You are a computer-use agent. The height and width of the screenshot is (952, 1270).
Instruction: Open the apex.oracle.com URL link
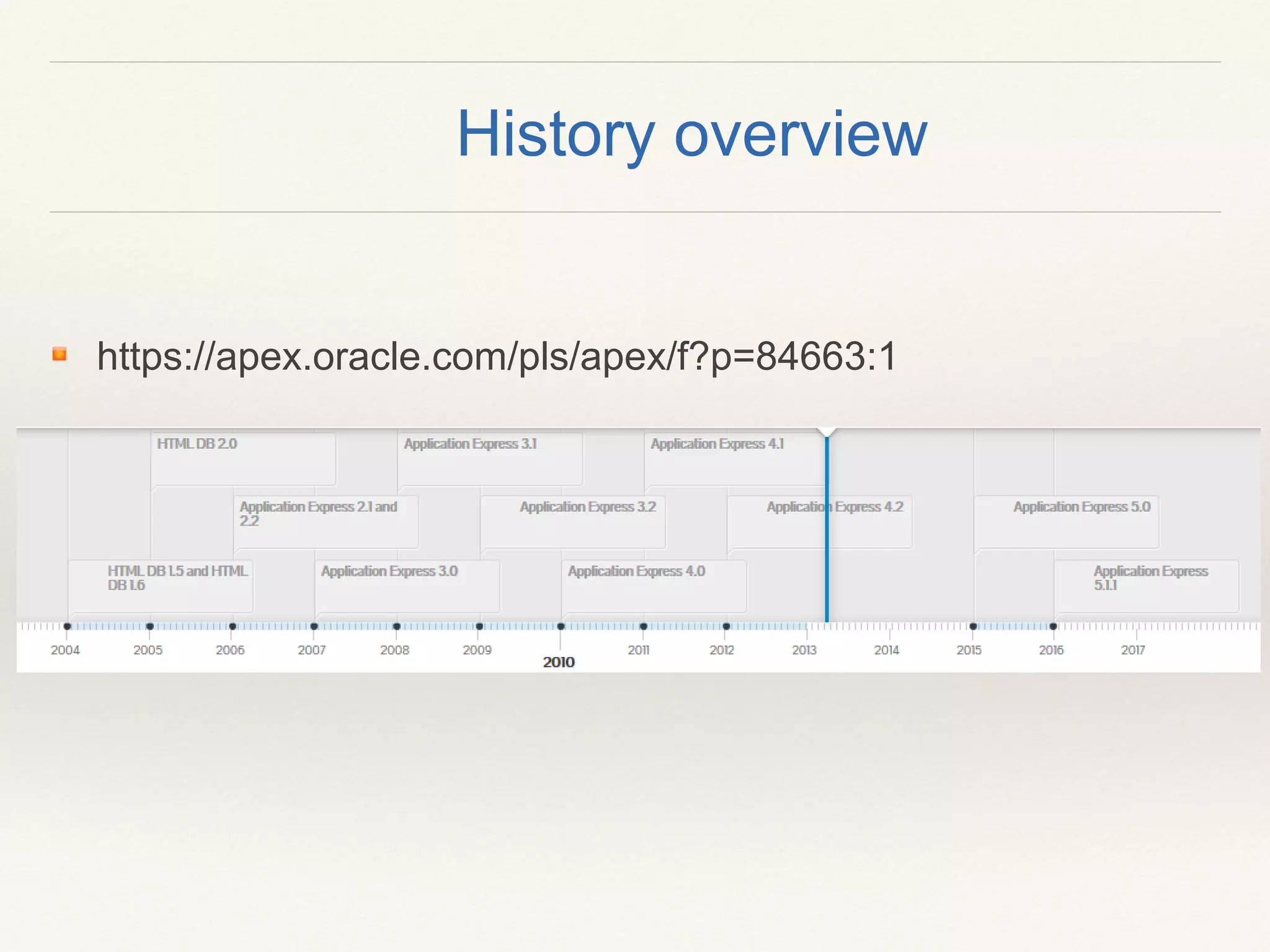497,357
